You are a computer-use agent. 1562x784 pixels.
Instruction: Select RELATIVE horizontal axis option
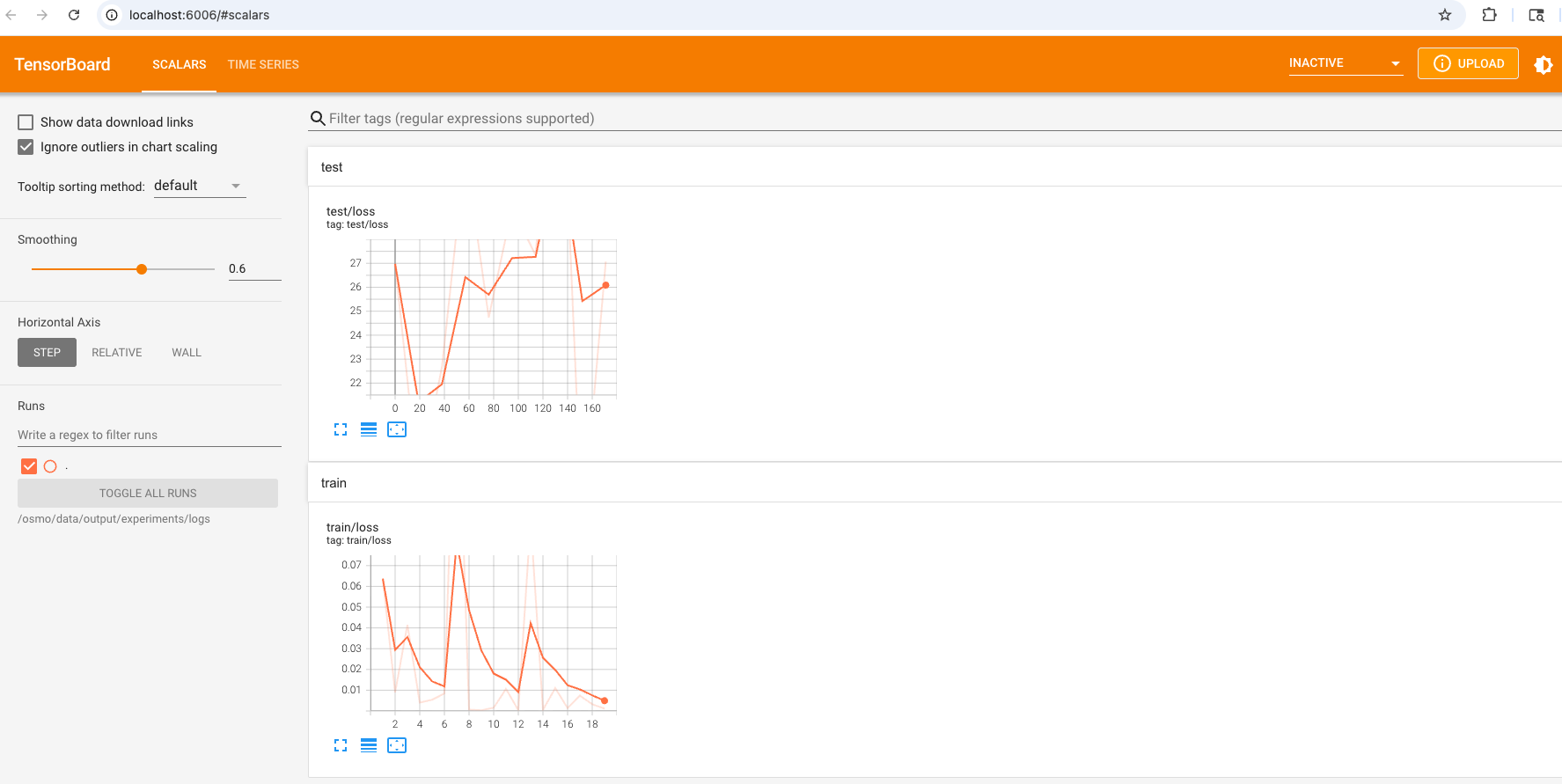(117, 353)
